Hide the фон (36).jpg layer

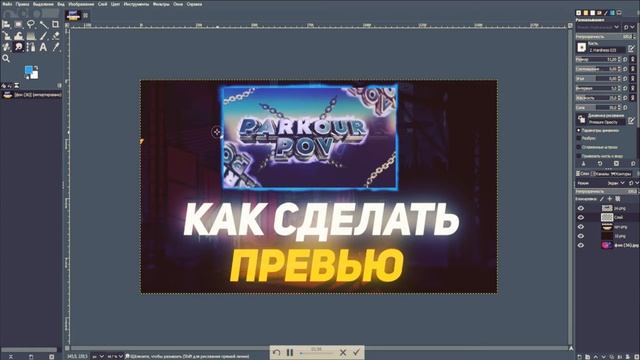(580, 245)
